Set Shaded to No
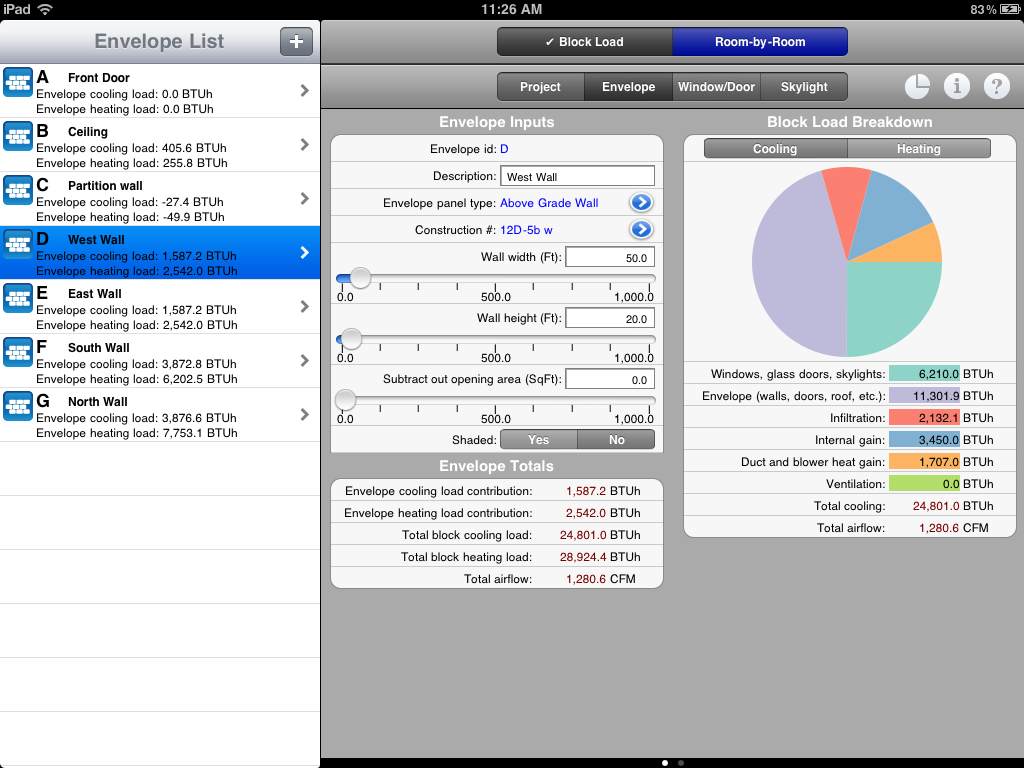The width and height of the screenshot is (1024, 768). coord(616,440)
